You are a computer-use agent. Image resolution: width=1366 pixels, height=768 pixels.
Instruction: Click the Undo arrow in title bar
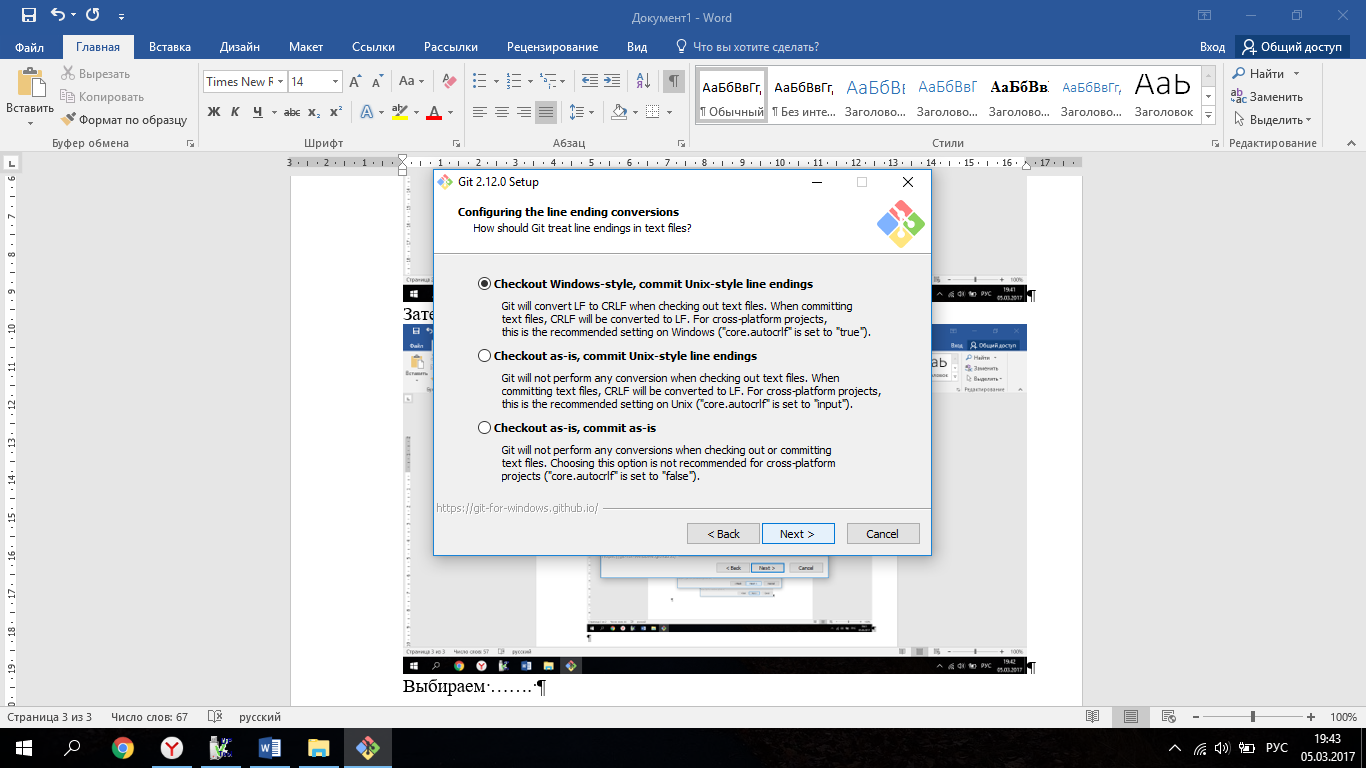tap(58, 16)
